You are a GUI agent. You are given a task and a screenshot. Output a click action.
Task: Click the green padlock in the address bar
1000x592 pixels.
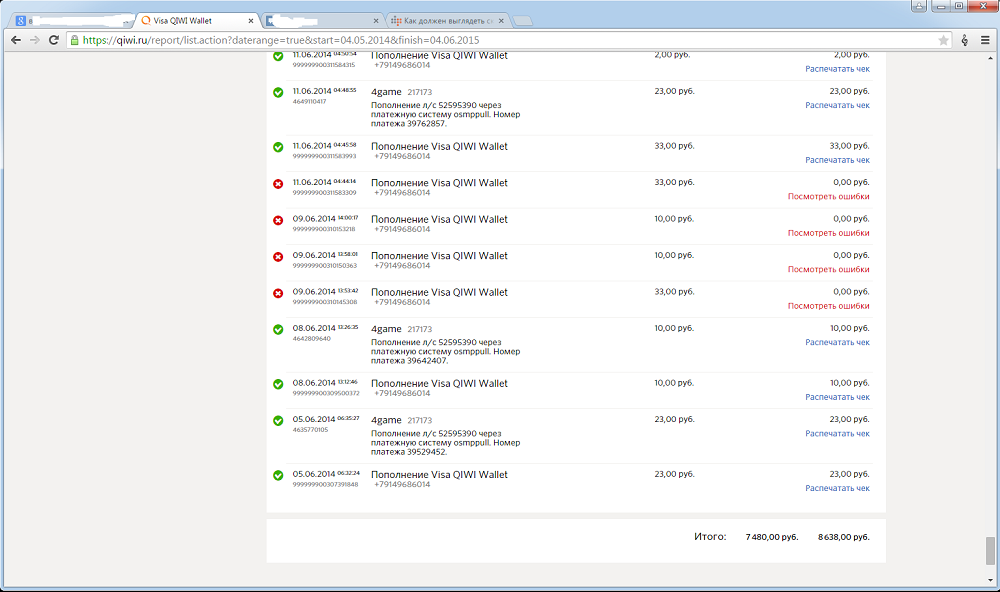coord(75,40)
